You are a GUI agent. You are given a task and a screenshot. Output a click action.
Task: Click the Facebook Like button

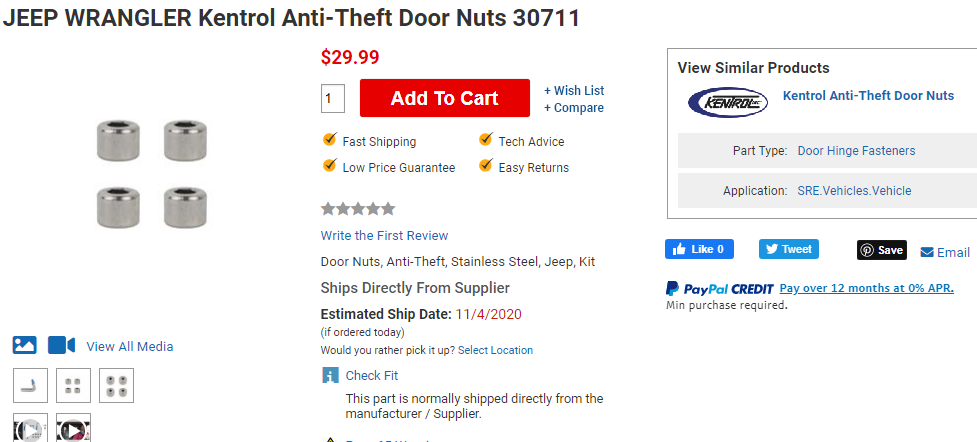coord(700,249)
